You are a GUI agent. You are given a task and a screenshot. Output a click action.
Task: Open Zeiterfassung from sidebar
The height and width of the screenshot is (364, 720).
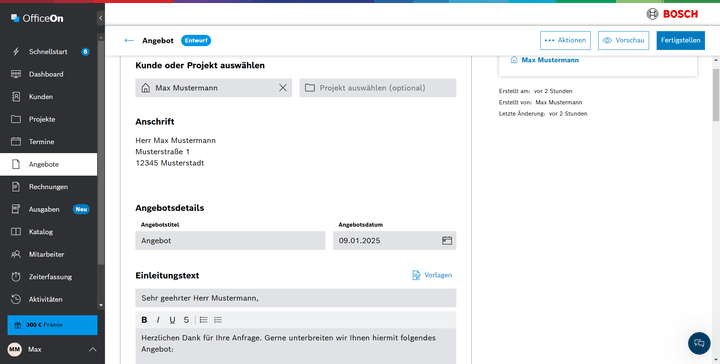coord(49,277)
